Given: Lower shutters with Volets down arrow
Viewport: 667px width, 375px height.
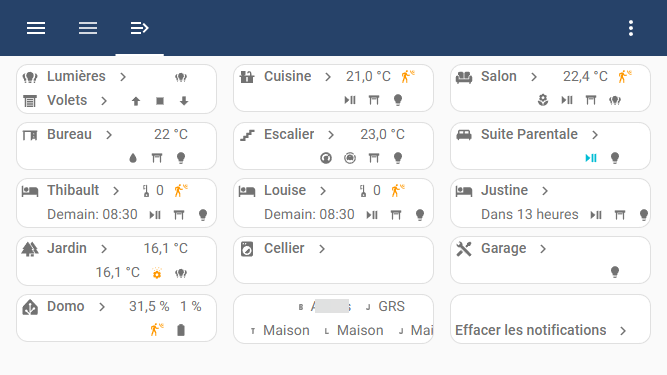Looking at the screenshot, I should coord(184,101).
